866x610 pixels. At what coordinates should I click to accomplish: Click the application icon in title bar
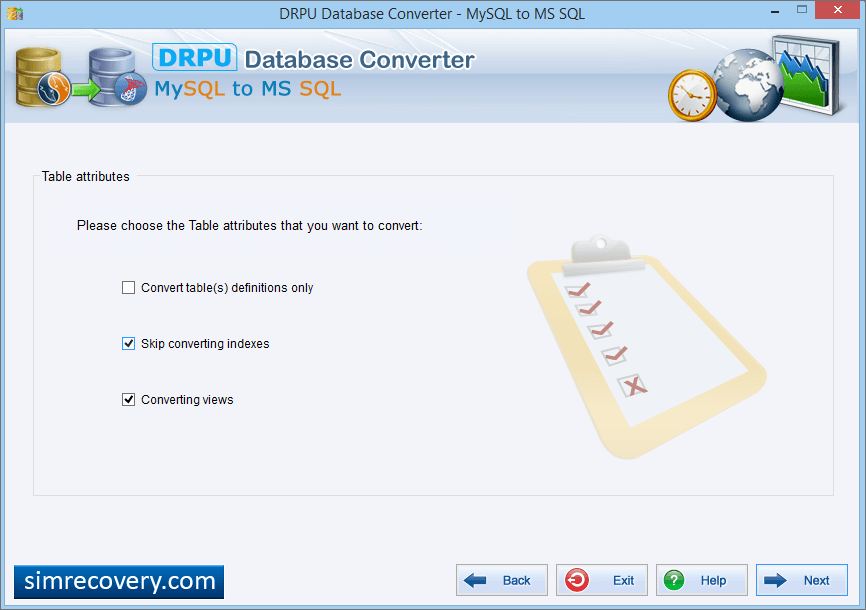(x=15, y=13)
